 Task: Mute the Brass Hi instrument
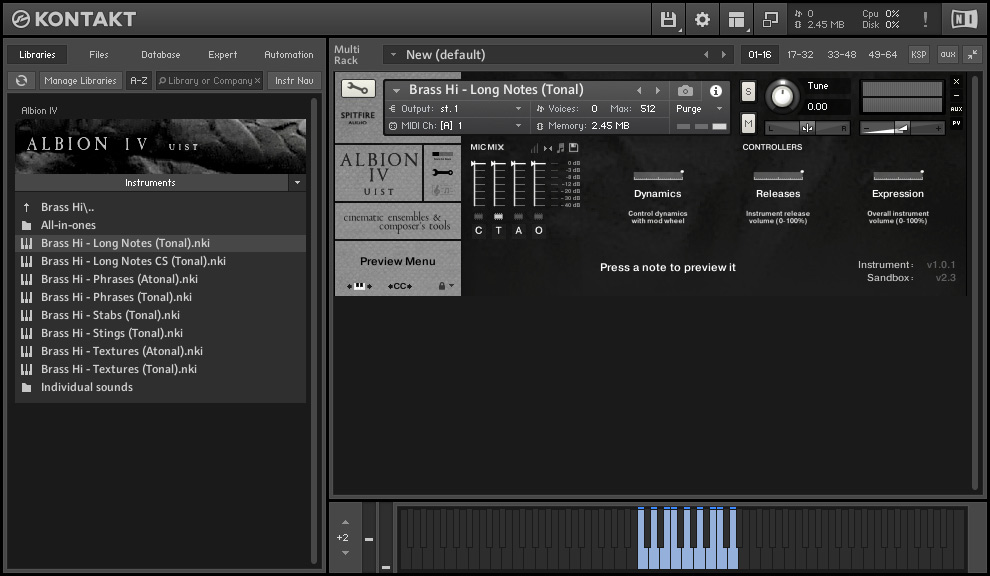748,122
